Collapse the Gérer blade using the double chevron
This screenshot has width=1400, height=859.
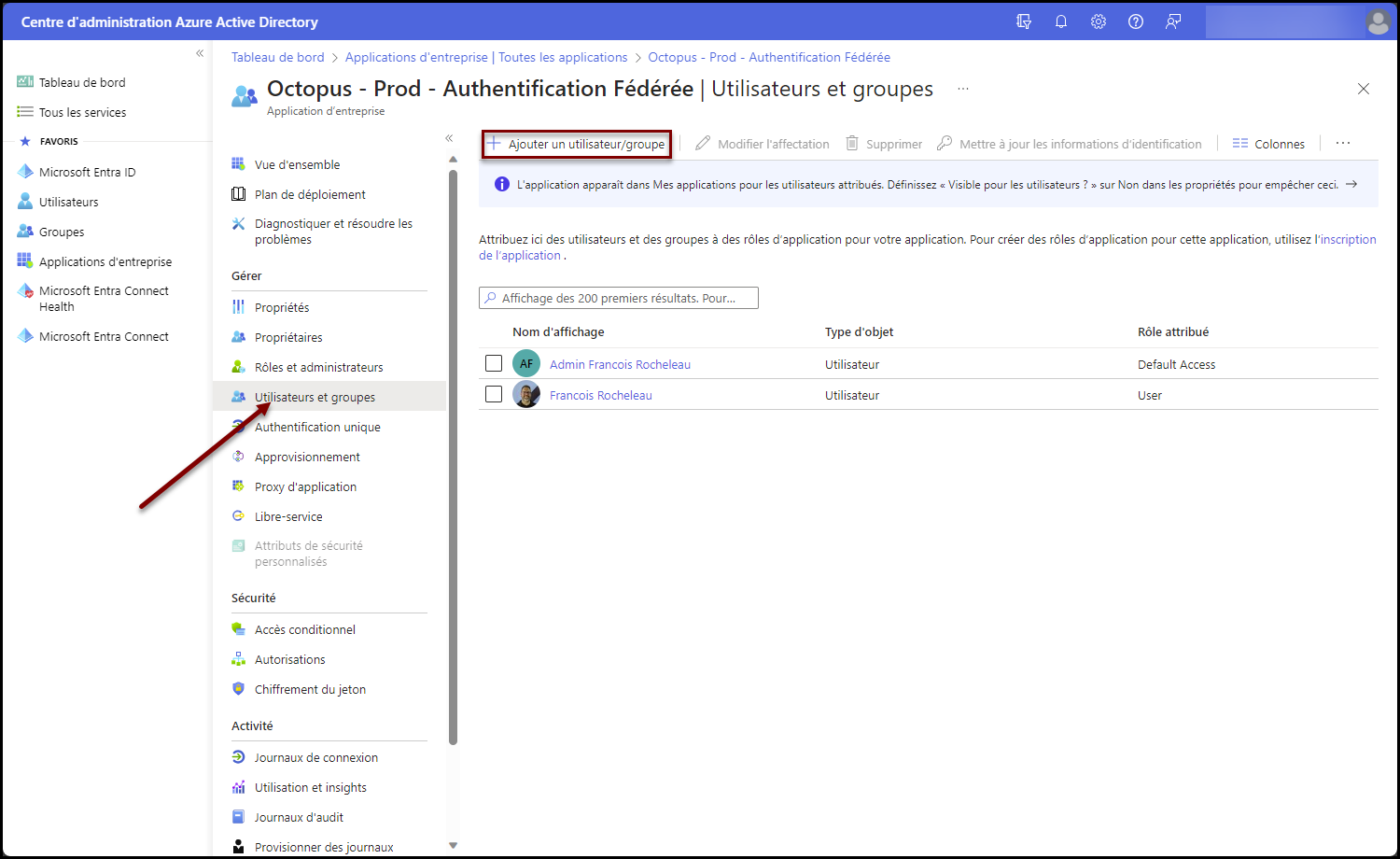[449, 138]
